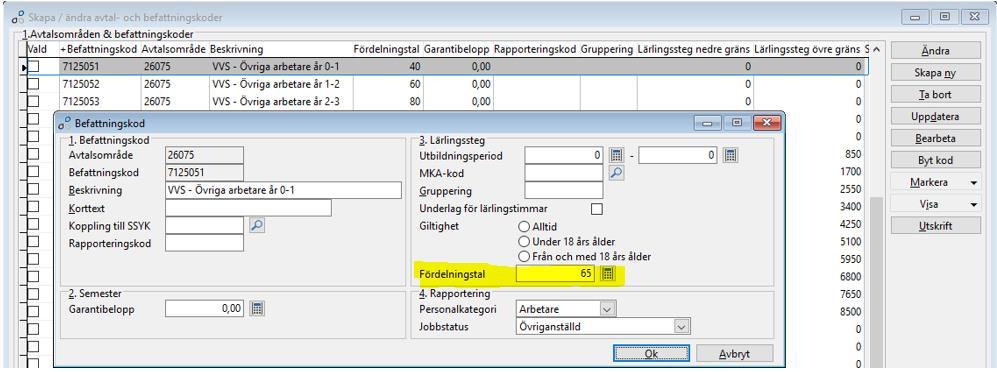Click Gruppering input field in dialog
The width and height of the screenshot is (997, 372).
click(x=564, y=190)
